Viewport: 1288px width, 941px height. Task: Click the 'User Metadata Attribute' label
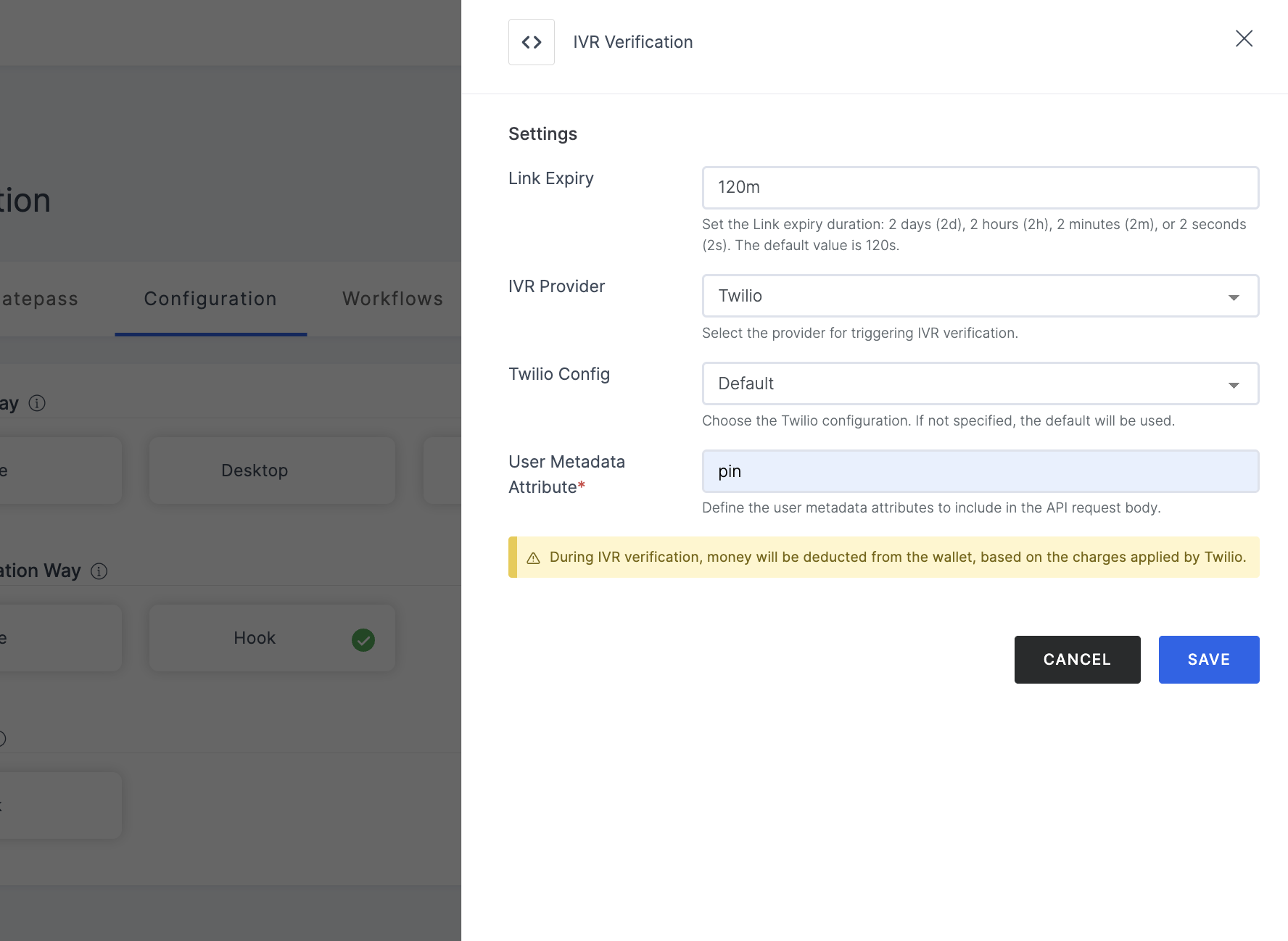pos(567,474)
